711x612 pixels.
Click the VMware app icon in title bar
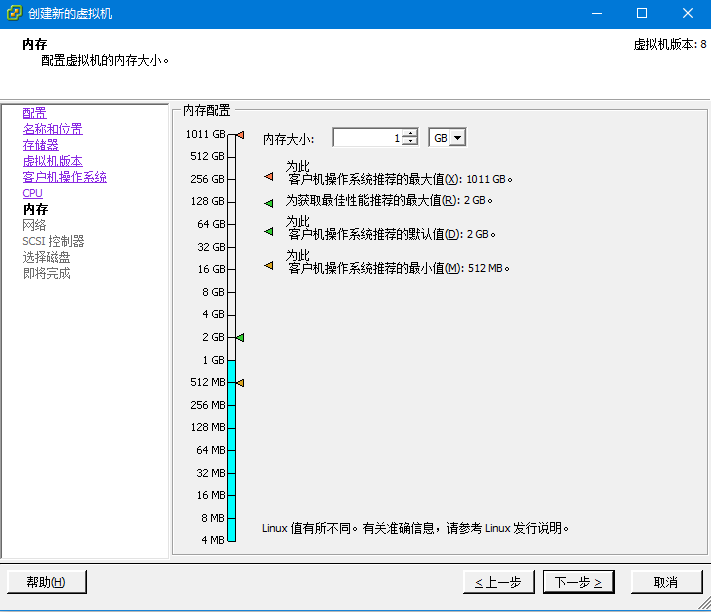(x=14, y=13)
